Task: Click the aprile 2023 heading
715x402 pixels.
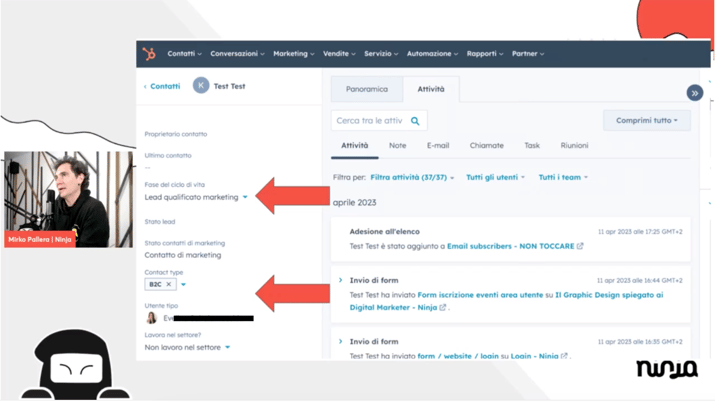Action: pyautogui.click(x=354, y=203)
